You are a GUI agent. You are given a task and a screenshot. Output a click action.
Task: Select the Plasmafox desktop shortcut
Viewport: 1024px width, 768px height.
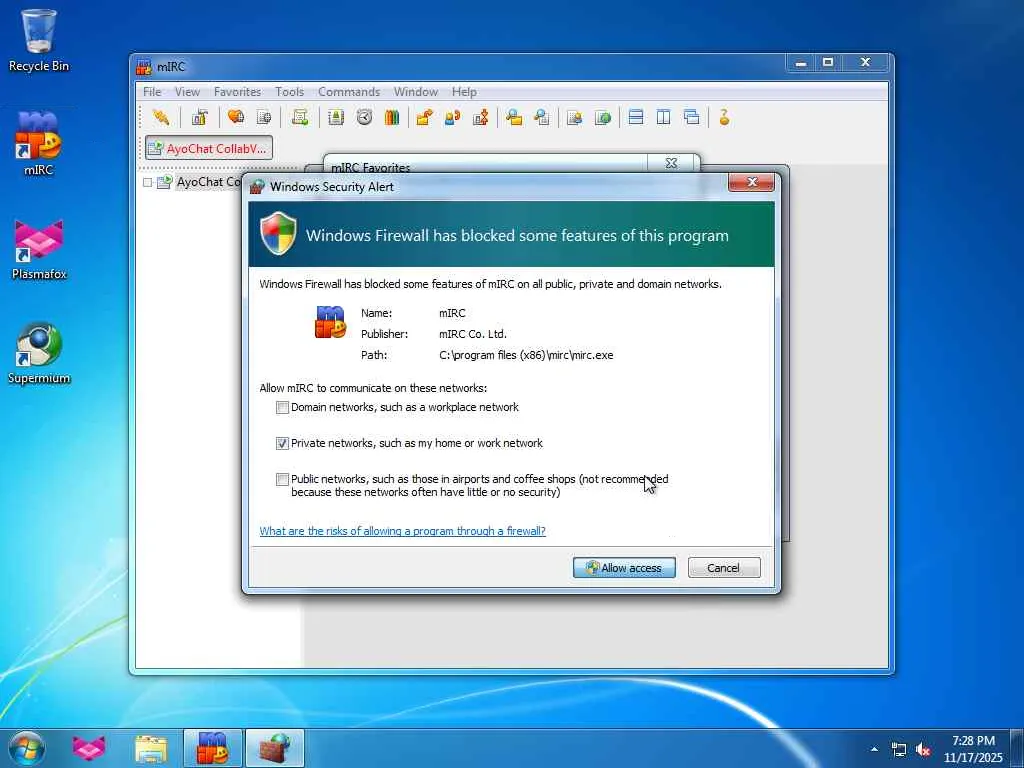[x=39, y=249]
